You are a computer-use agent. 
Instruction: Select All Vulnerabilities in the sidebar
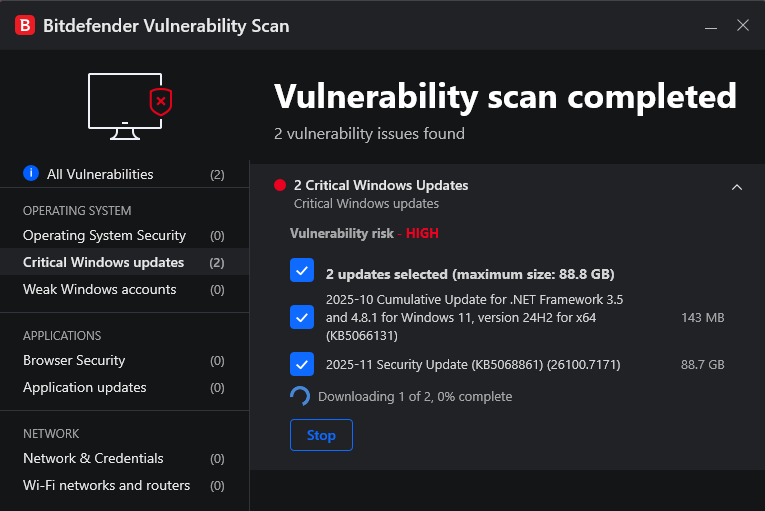[x=124, y=174]
